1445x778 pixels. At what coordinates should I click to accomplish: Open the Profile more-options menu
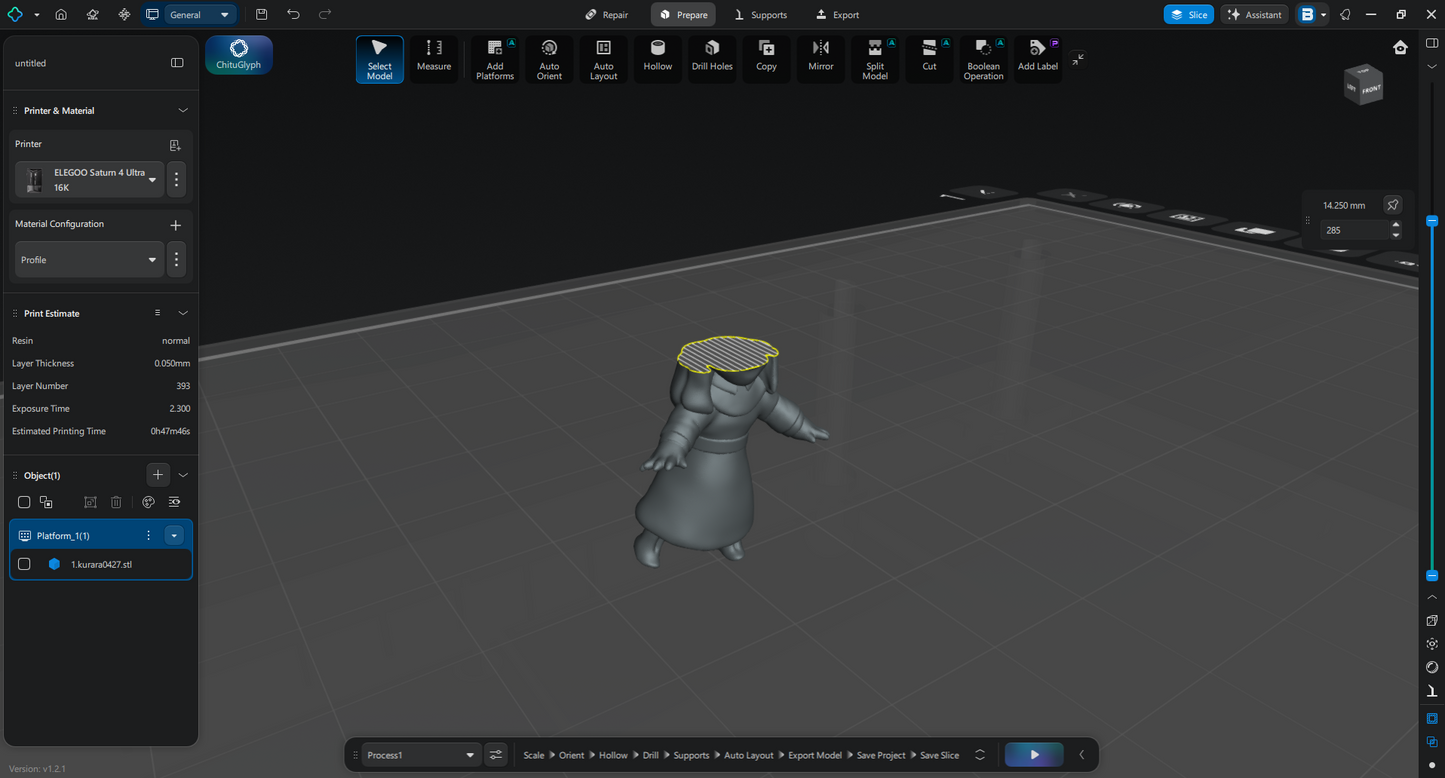[x=176, y=260]
